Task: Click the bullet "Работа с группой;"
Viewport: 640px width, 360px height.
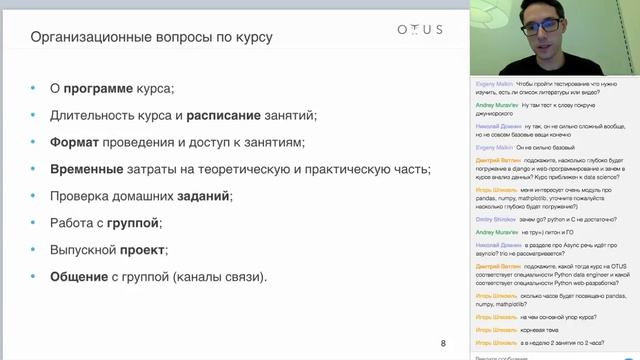Action: pyautogui.click(x=106, y=223)
